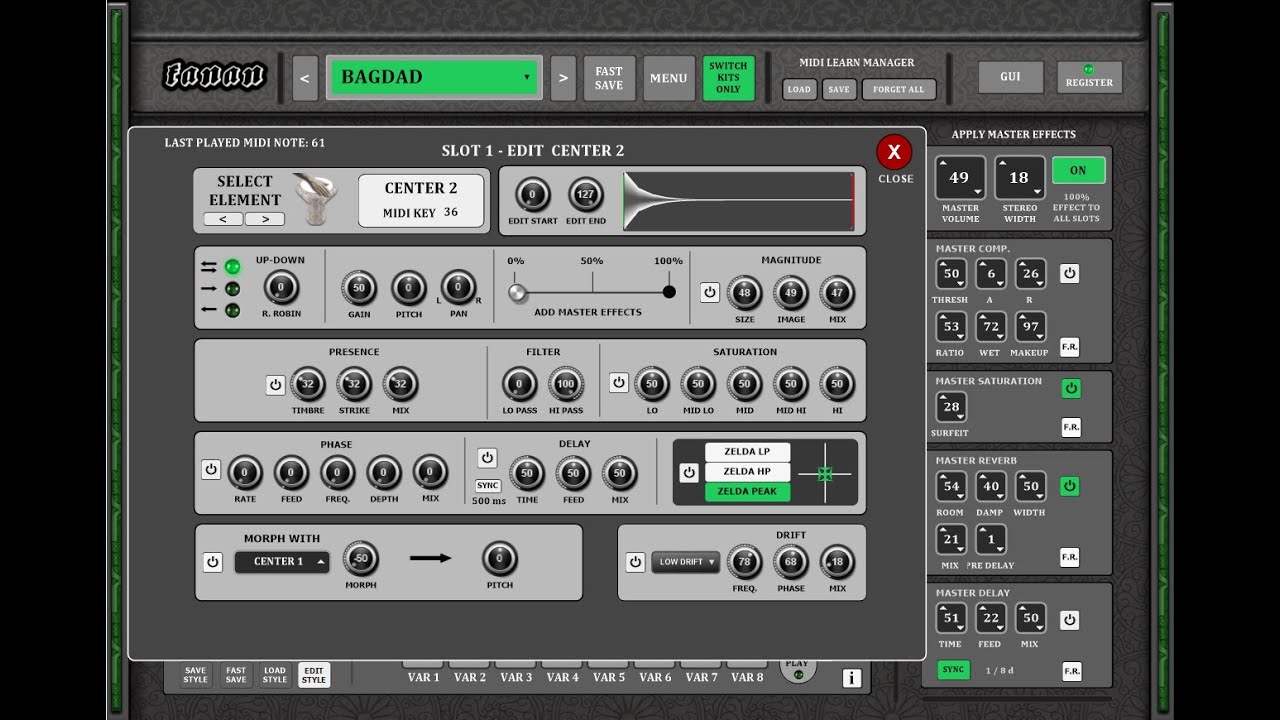1280x720 pixels.
Task: Toggle the Saturation section power button
Action: [619, 382]
